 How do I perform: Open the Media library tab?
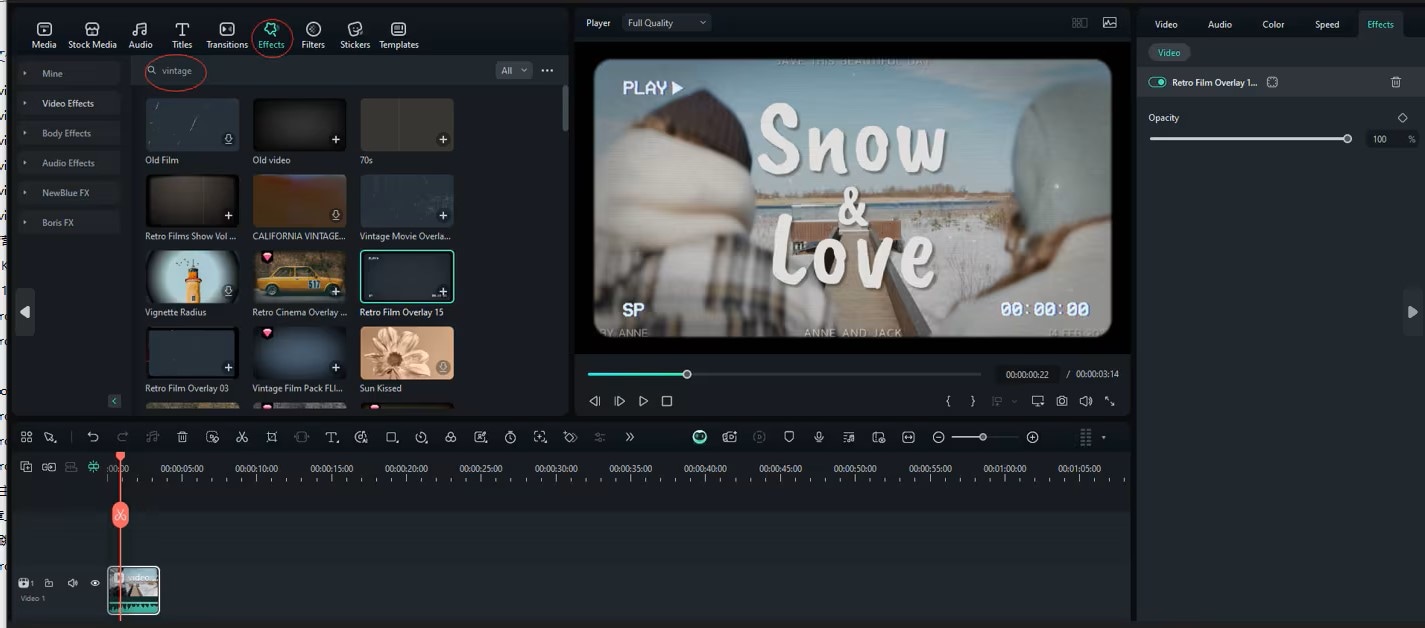44,35
